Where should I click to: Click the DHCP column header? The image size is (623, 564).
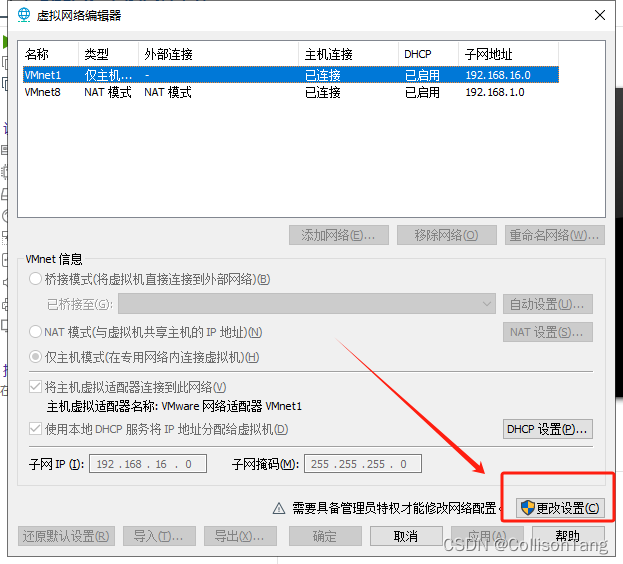pos(428,54)
